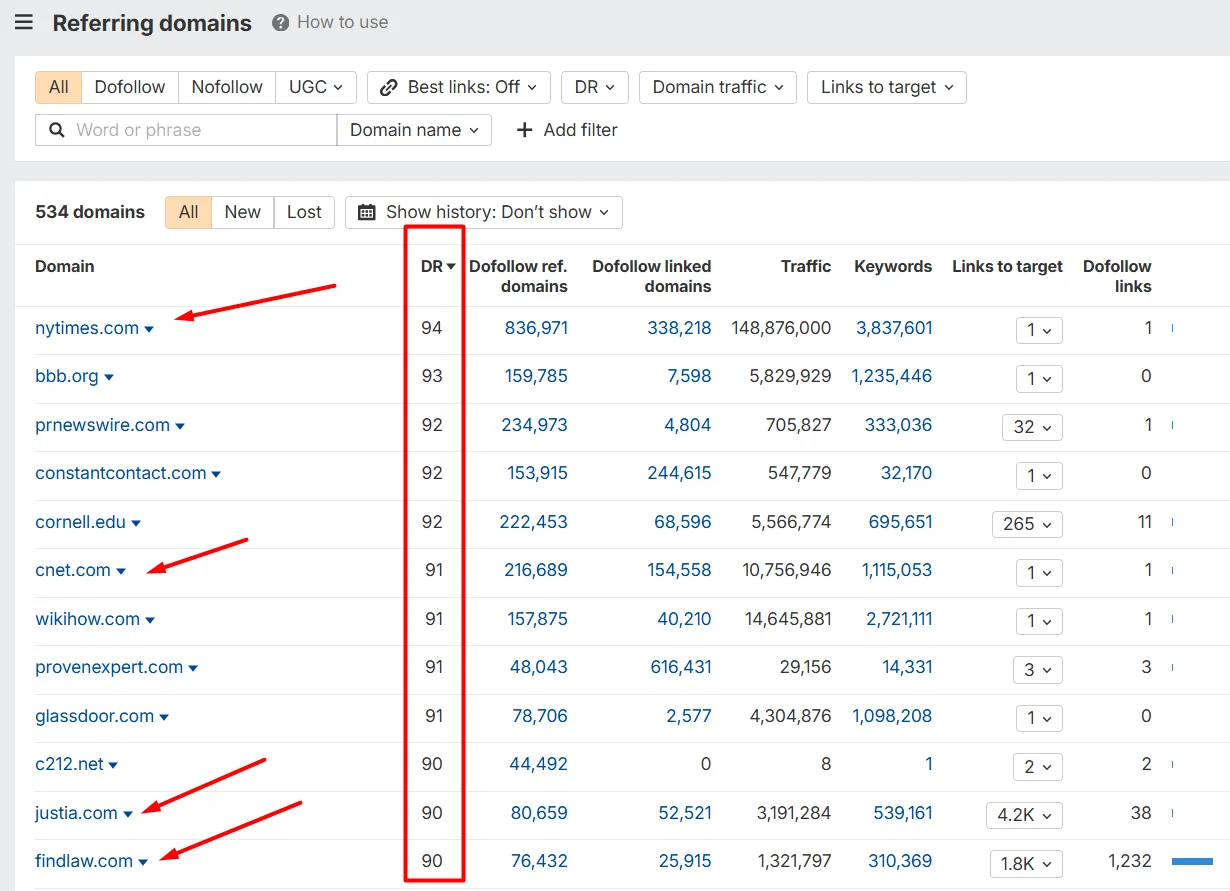Click in the Word or phrase search field
The height and width of the screenshot is (891, 1230).
click(186, 130)
